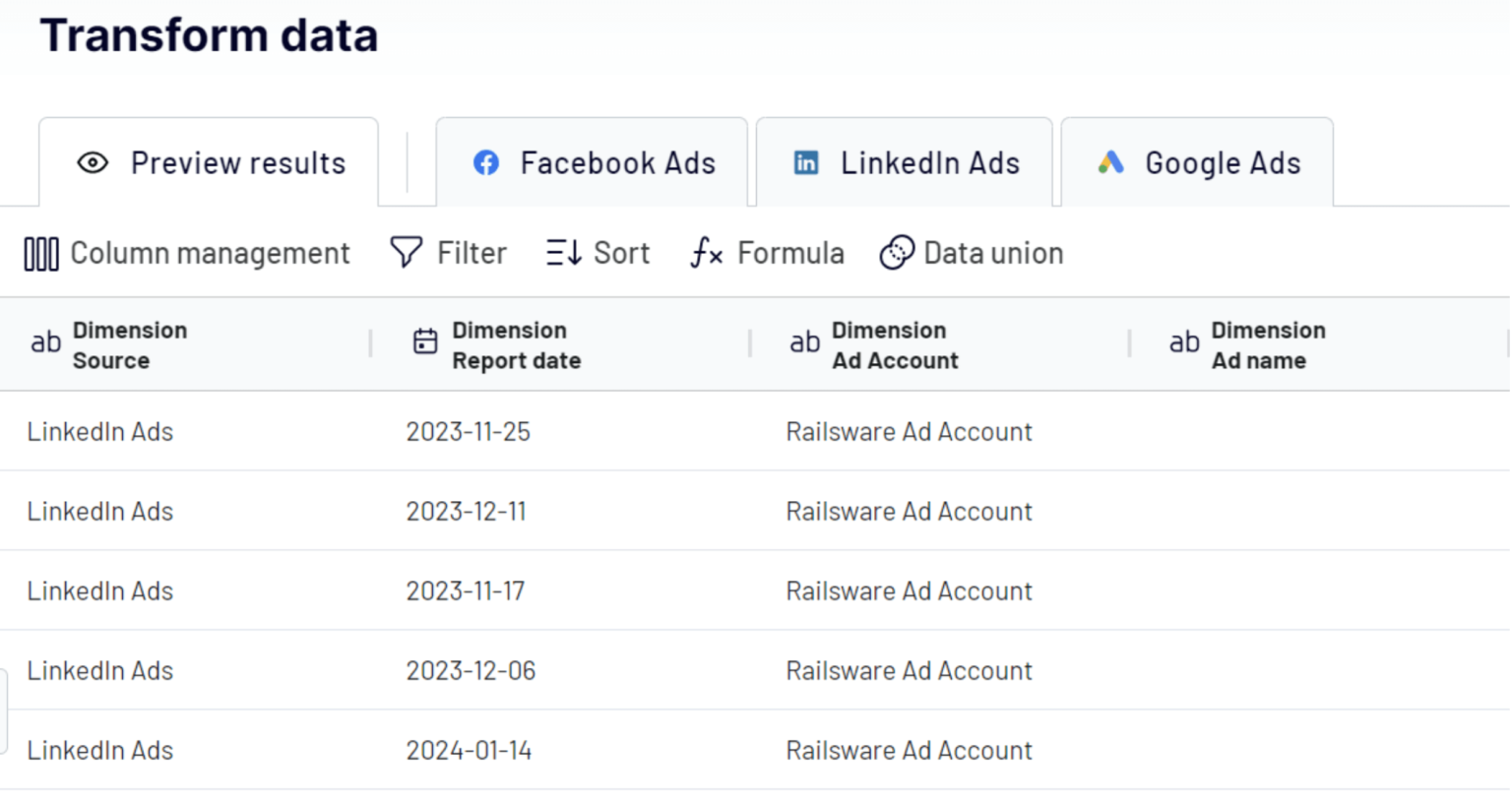This screenshot has width=1512, height=806.
Task: Click the LinkedIn logo icon
Action: (x=805, y=162)
